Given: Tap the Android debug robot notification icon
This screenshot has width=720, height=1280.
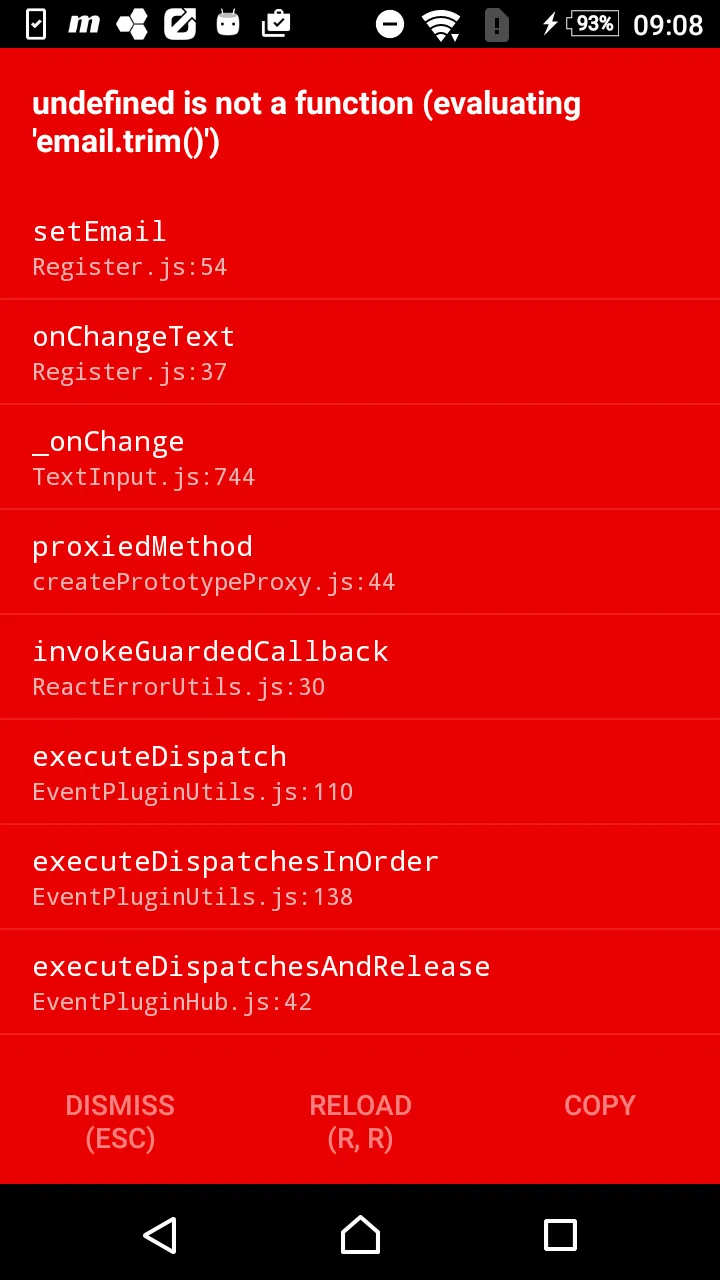Looking at the screenshot, I should [x=228, y=23].
